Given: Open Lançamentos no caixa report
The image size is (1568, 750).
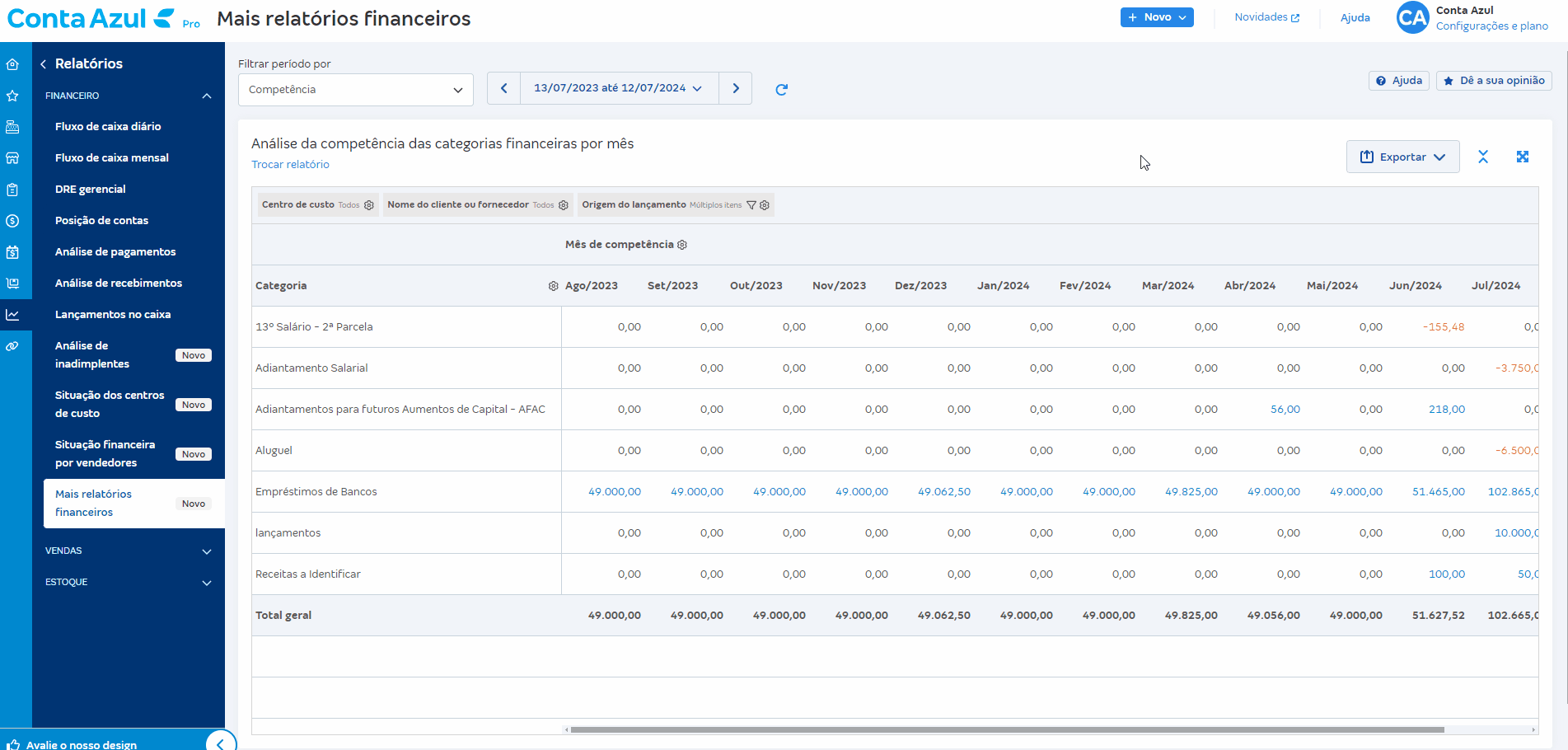Looking at the screenshot, I should pos(113,314).
